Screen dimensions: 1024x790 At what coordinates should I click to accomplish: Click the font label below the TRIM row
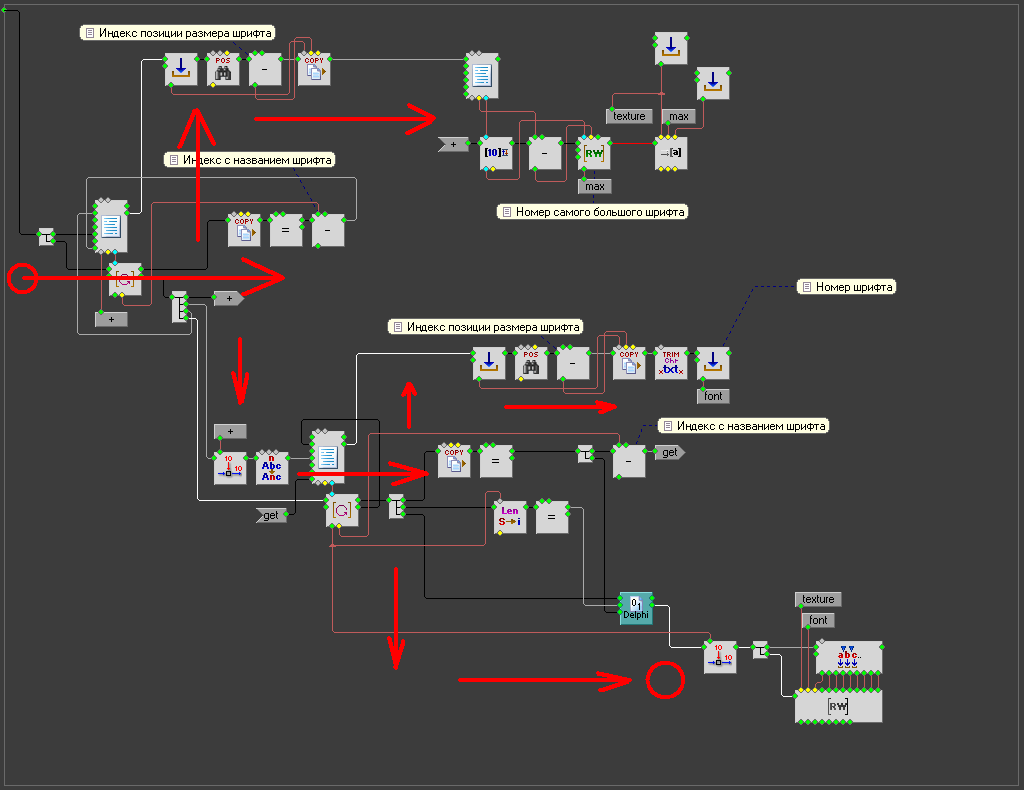click(713, 396)
